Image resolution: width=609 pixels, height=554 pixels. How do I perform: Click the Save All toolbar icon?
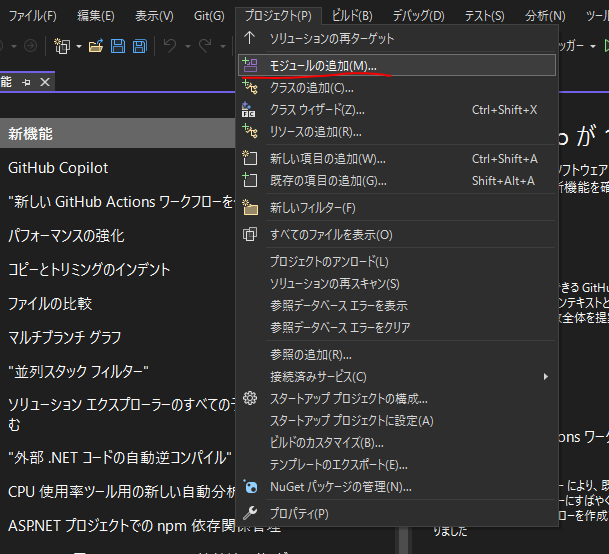(140, 46)
